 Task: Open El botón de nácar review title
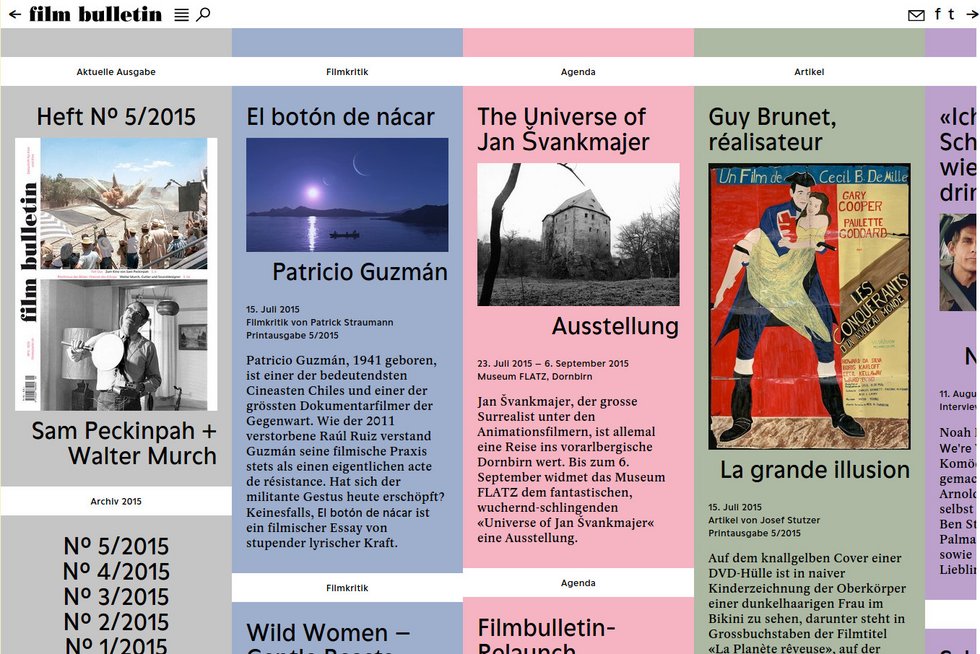click(341, 117)
